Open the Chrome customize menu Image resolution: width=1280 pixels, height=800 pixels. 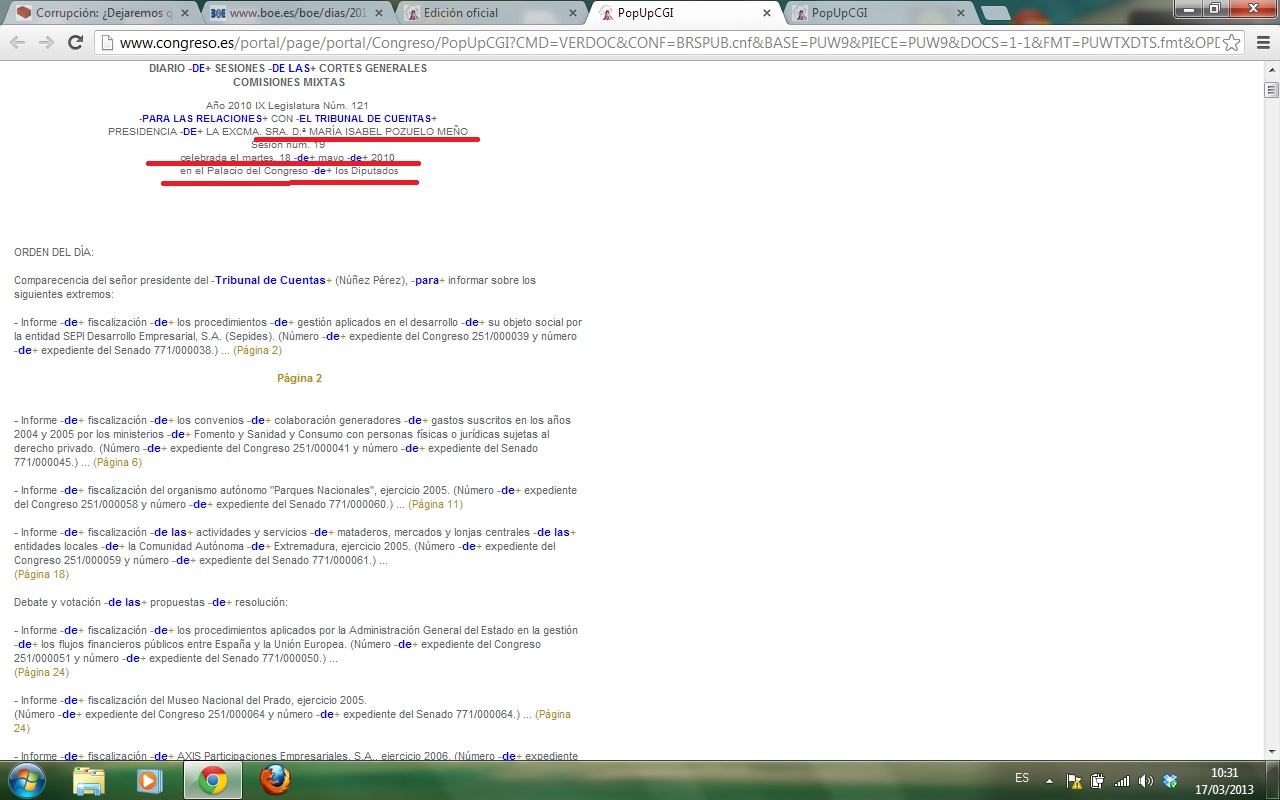point(1261,42)
